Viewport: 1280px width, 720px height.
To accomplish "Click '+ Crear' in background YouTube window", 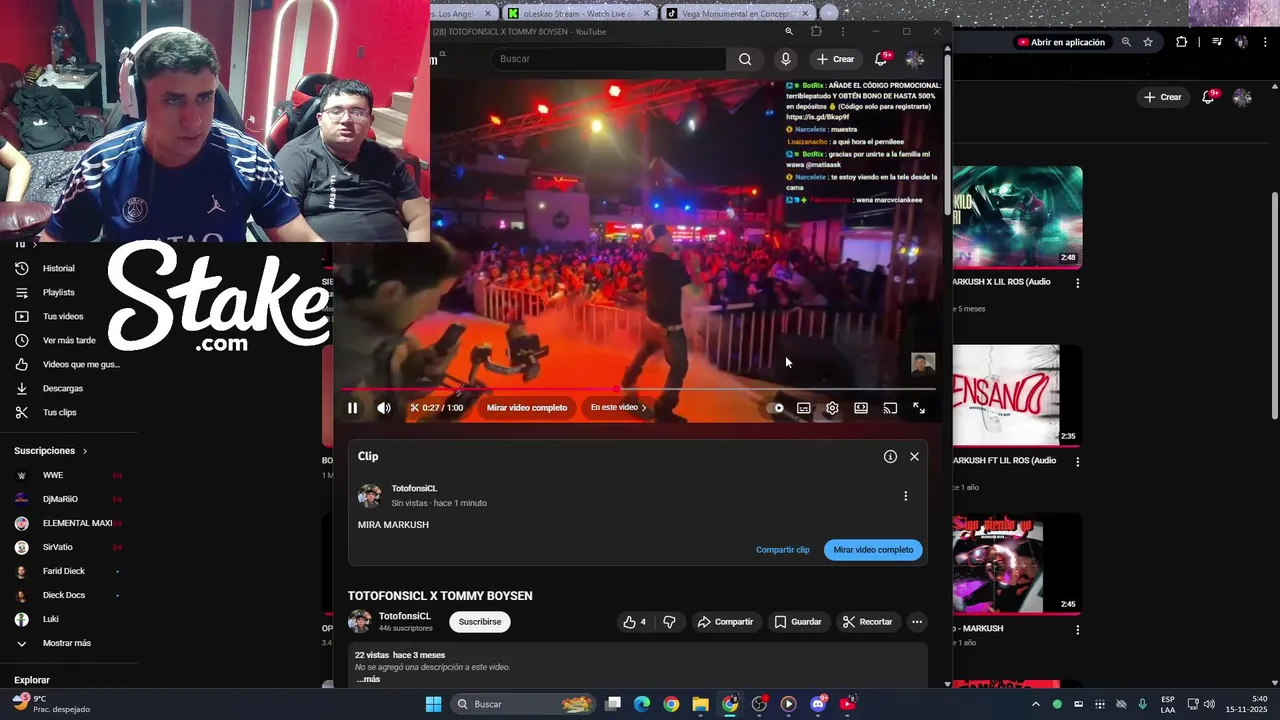I will (x=1163, y=97).
